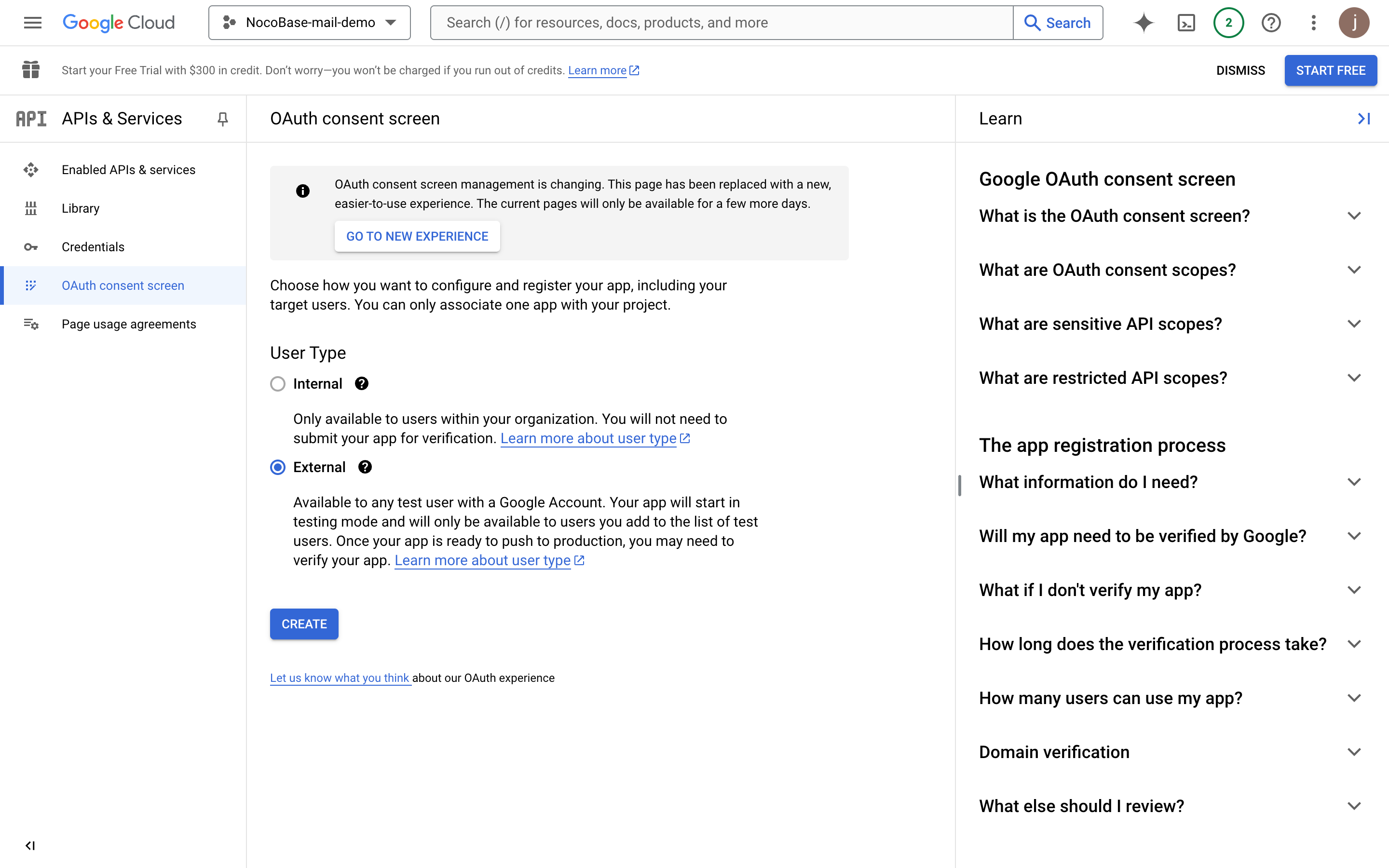
Task: Click GO TO NEW EXPERIENCE button
Action: 417,236
